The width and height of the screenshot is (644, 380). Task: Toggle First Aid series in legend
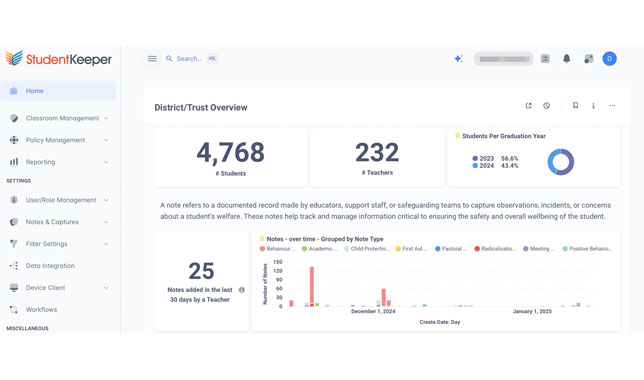click(x=411, y=249)
